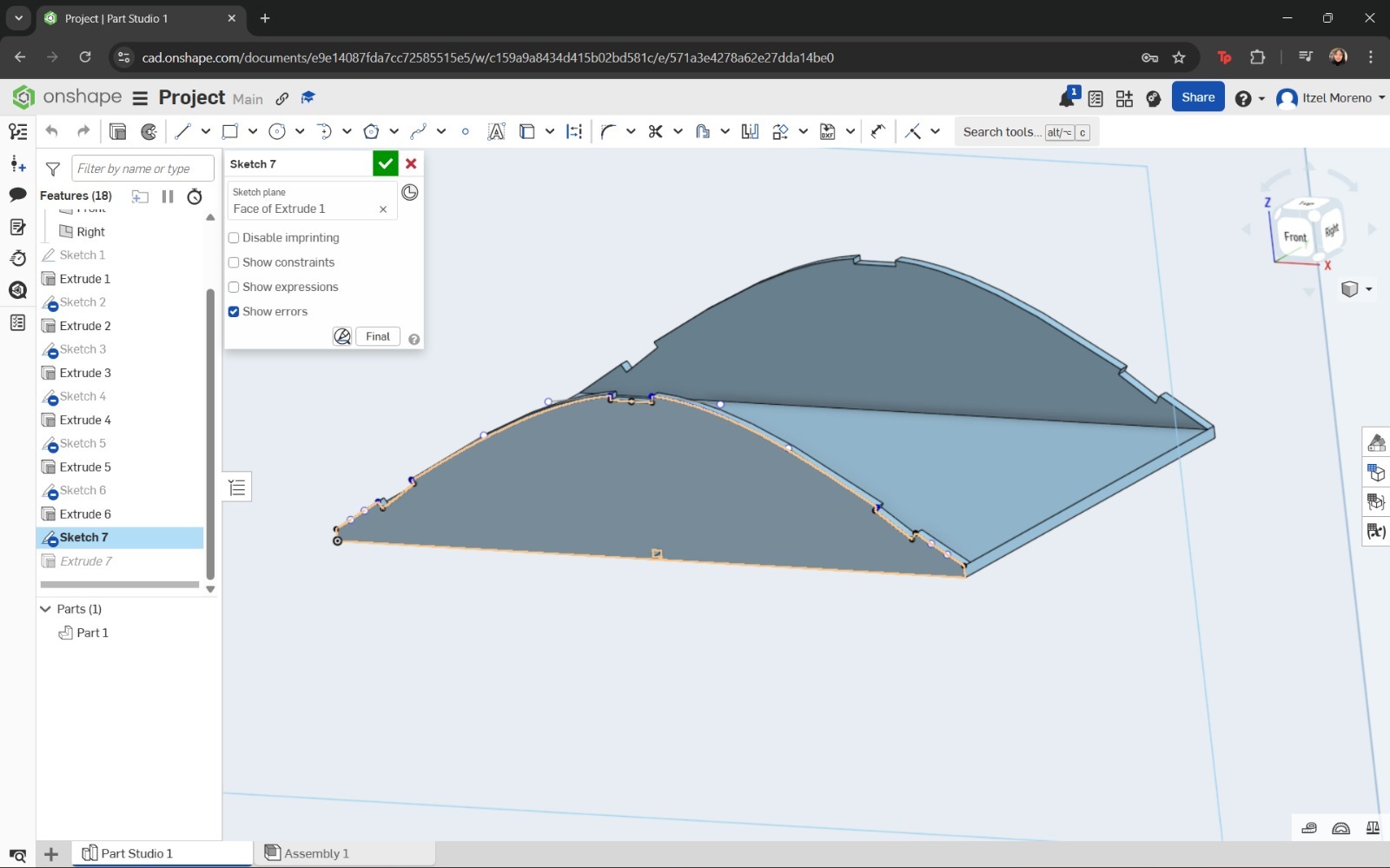1390x868 pixels.
Task: Select the Spline tool
Action: click(419, 131)
